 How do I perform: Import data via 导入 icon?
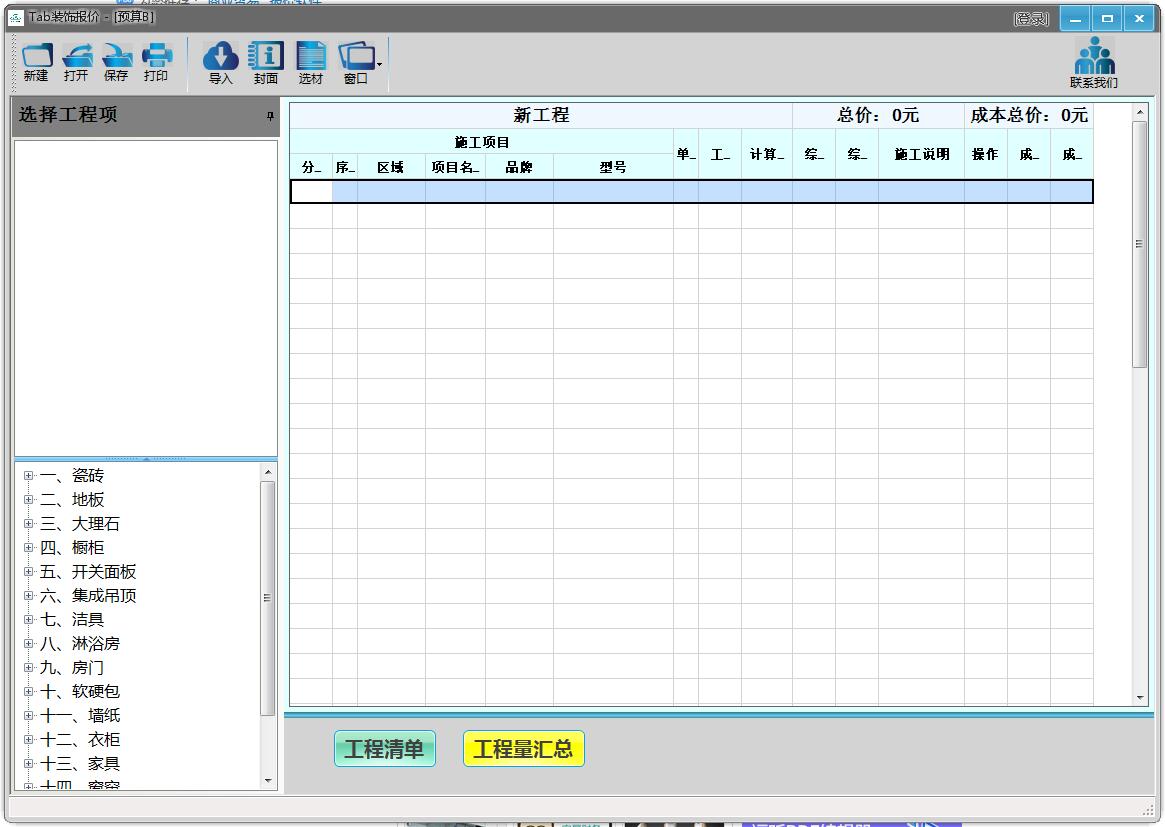(x=220, y=63)
